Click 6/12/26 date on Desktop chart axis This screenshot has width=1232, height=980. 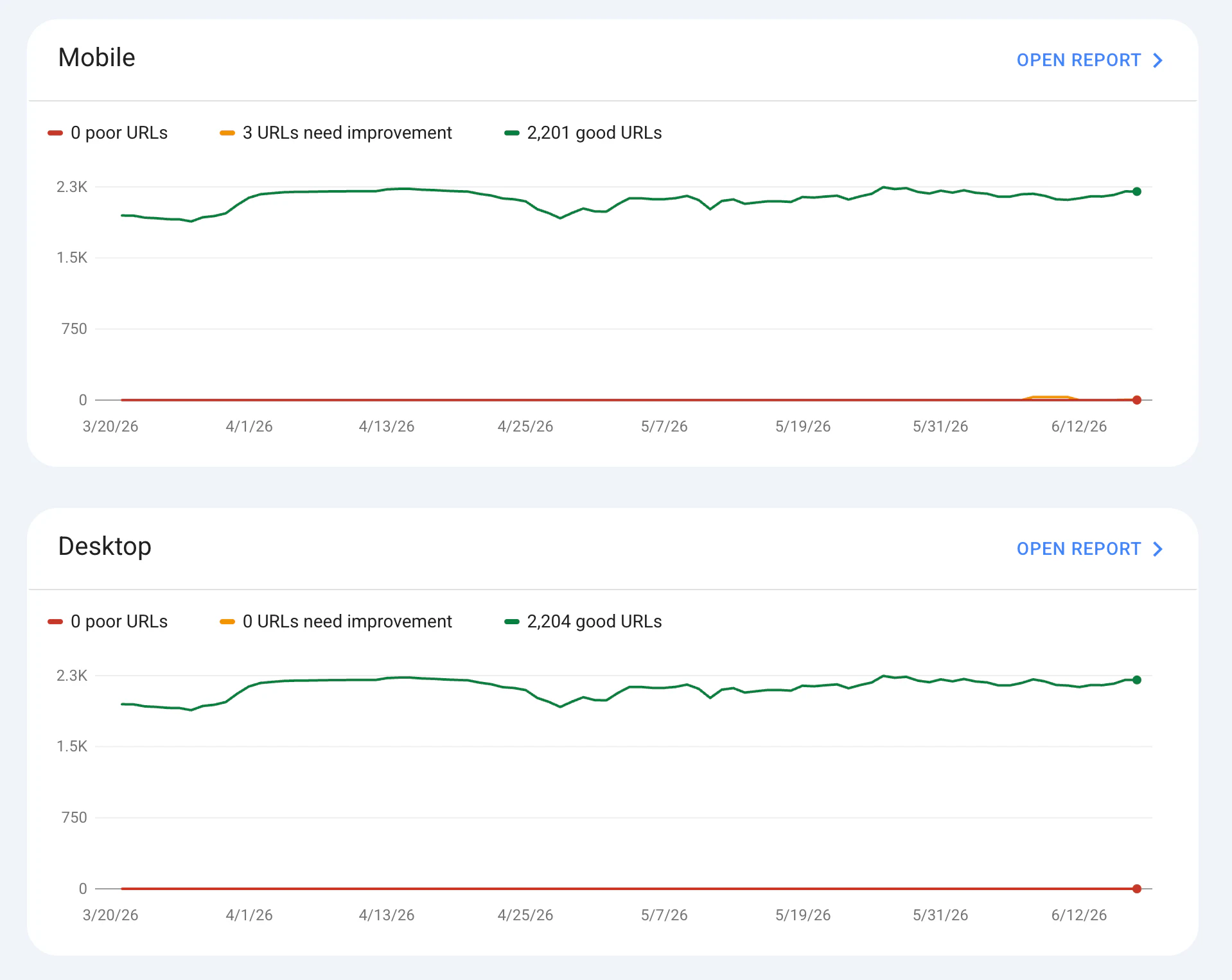(1079, 915)
